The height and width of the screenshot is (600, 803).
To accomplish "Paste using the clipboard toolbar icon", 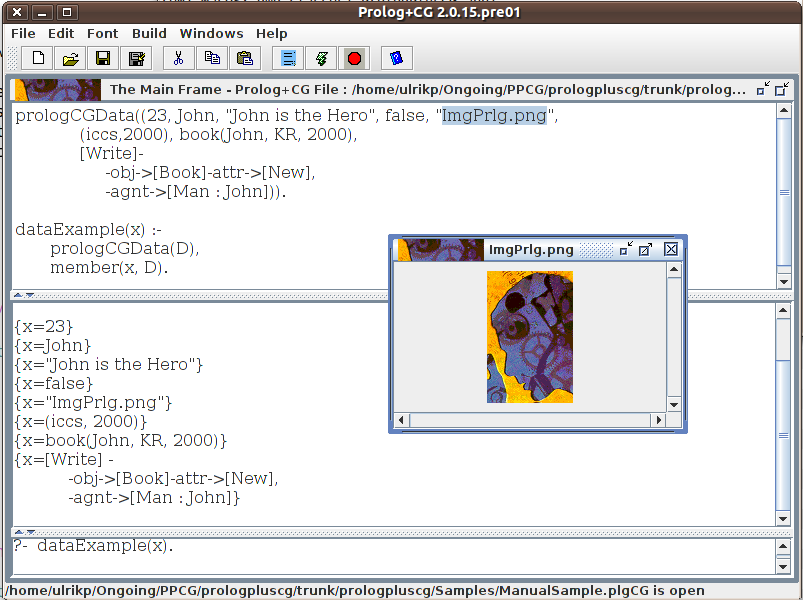I will (x=243, y=58).
